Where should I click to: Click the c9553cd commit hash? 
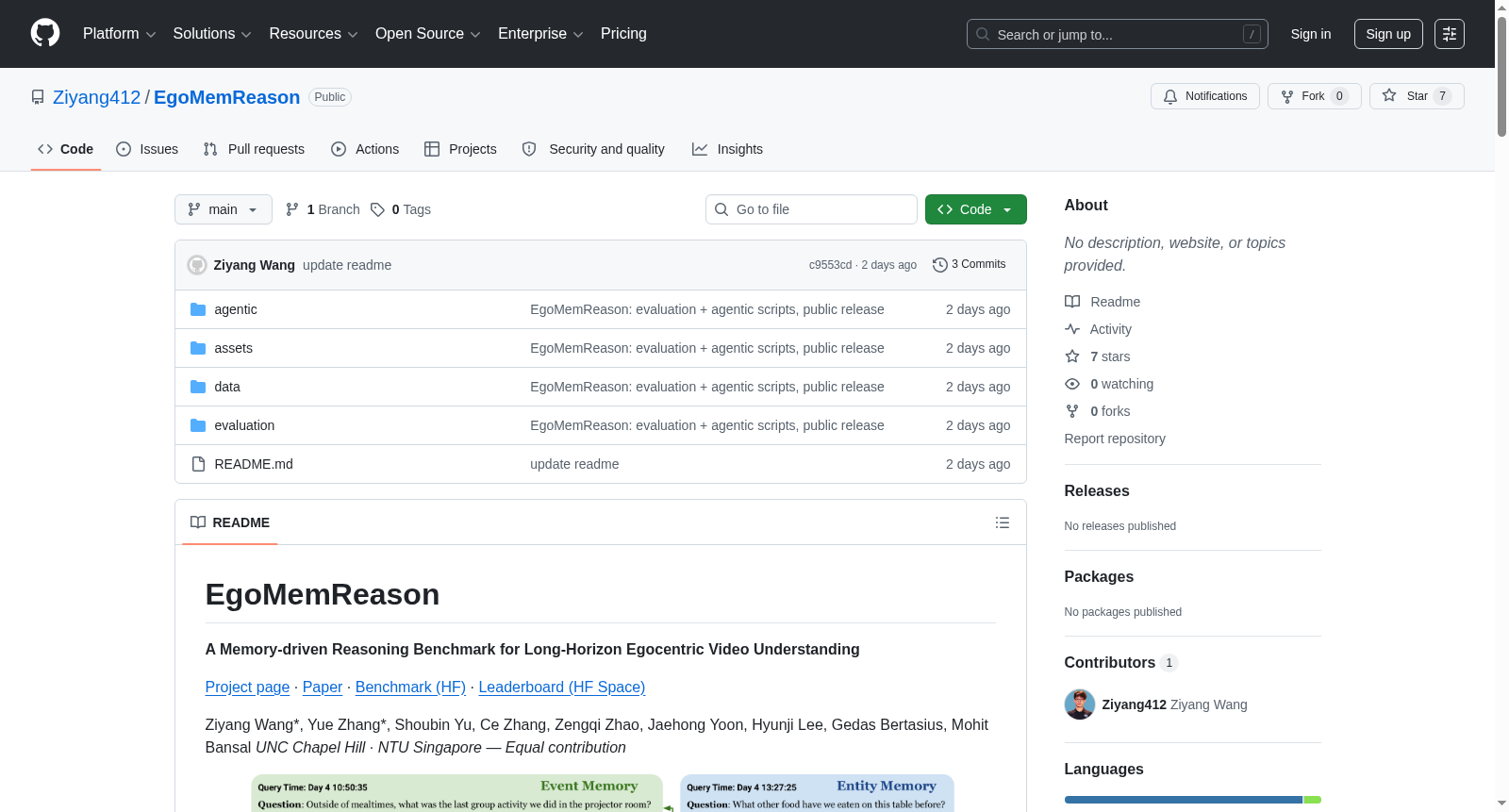(x=830, y=265)
